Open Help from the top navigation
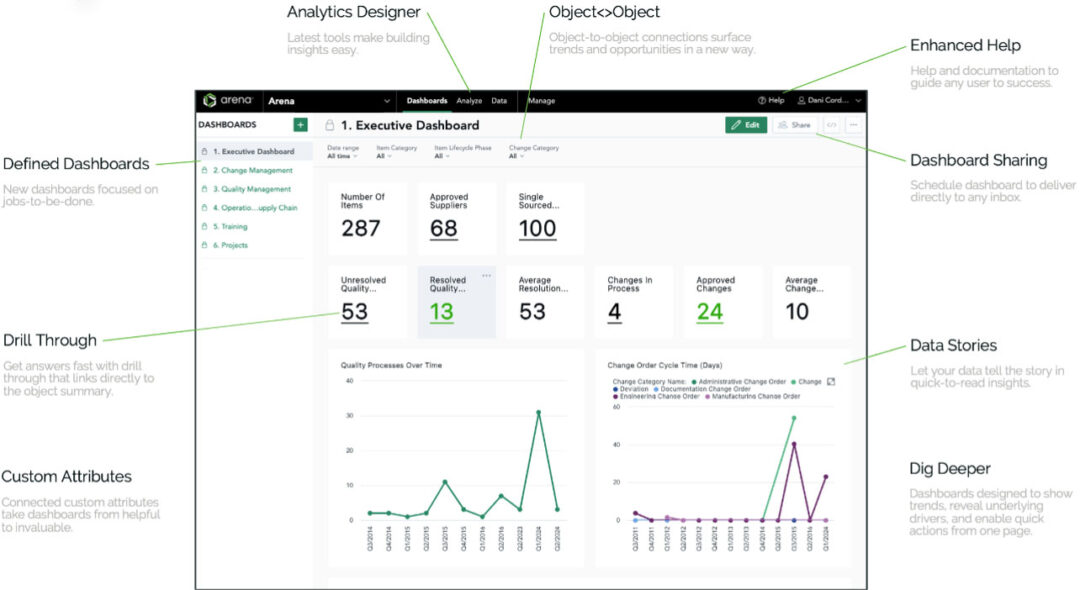Screen dimensions: 1080x590 (771, 100)
